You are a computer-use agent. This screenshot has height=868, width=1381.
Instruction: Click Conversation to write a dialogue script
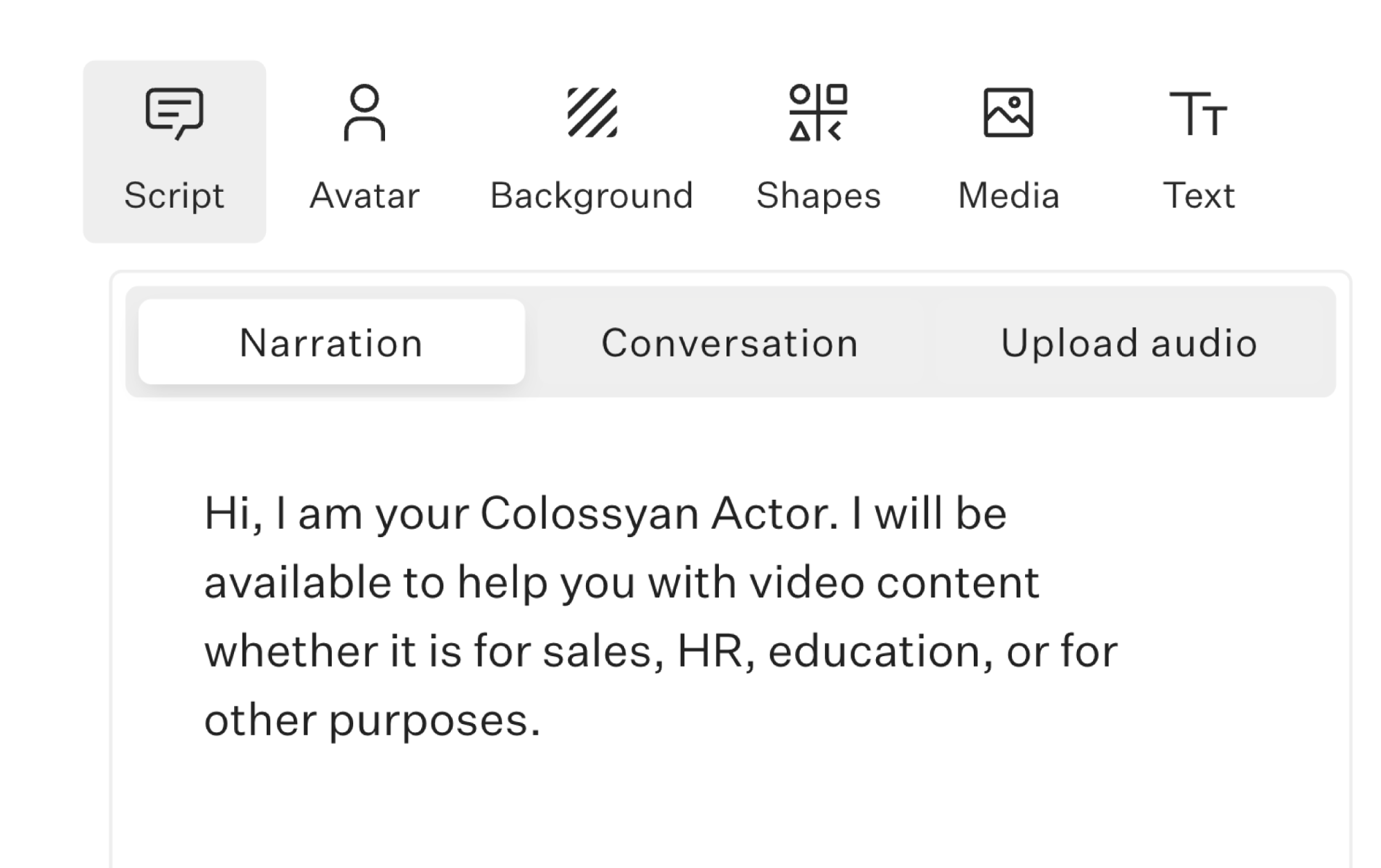tap(730, 343)
